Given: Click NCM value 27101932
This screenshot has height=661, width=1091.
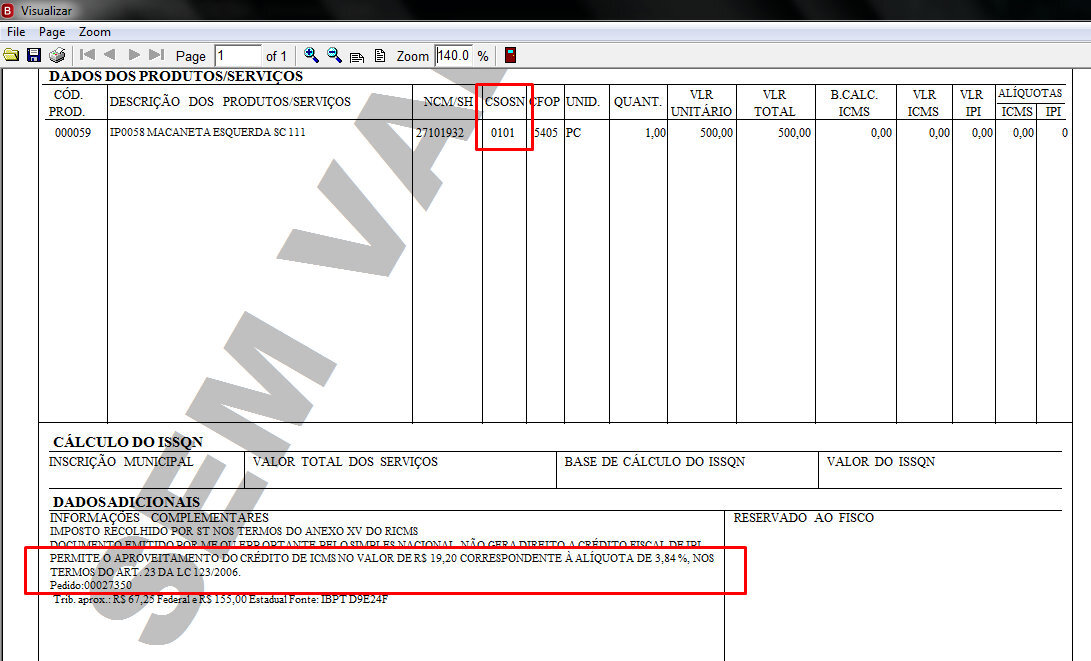Looking at the screenshot, I should click(x=440, y=133).
